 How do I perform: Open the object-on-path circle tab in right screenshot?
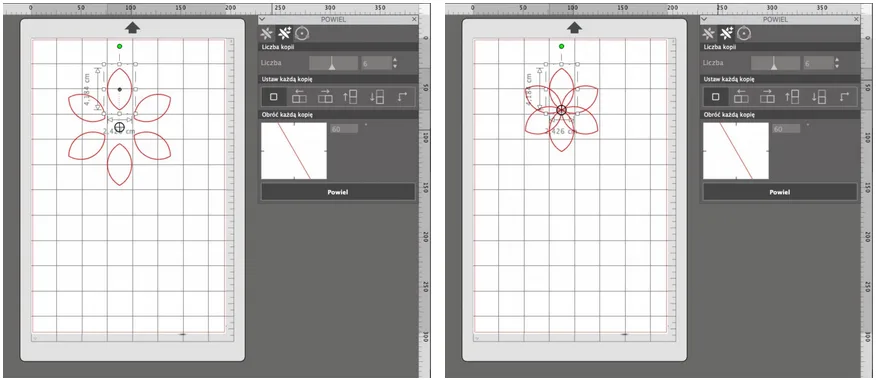744,34
